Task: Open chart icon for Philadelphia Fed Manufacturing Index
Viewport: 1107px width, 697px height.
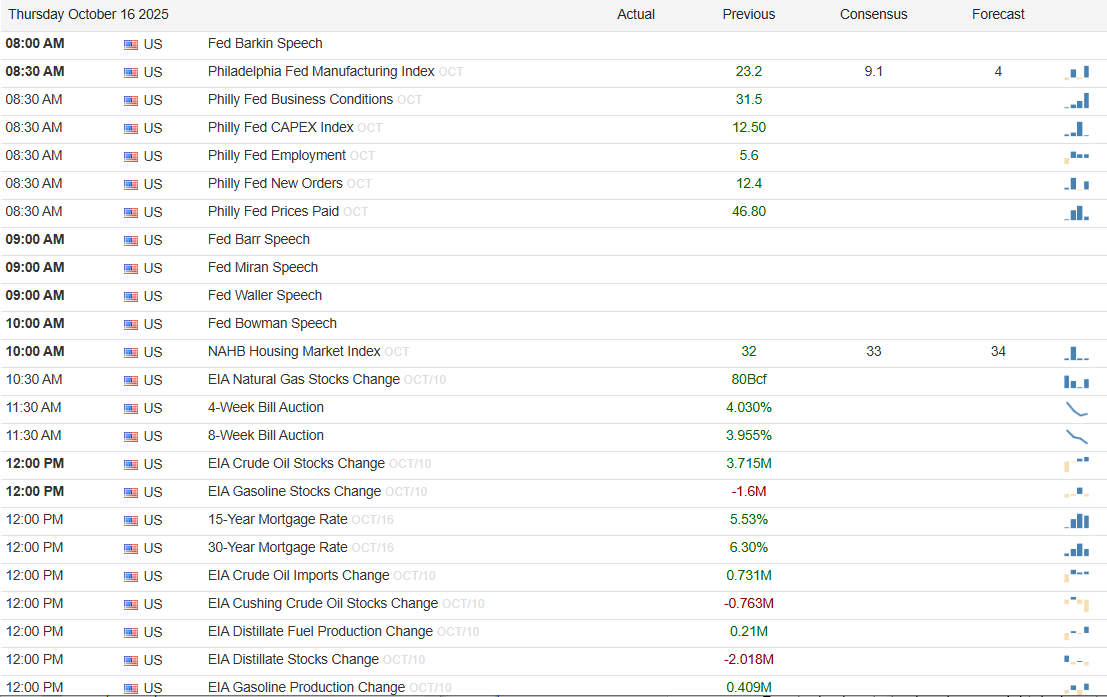Action: (x=1077, y=72)
